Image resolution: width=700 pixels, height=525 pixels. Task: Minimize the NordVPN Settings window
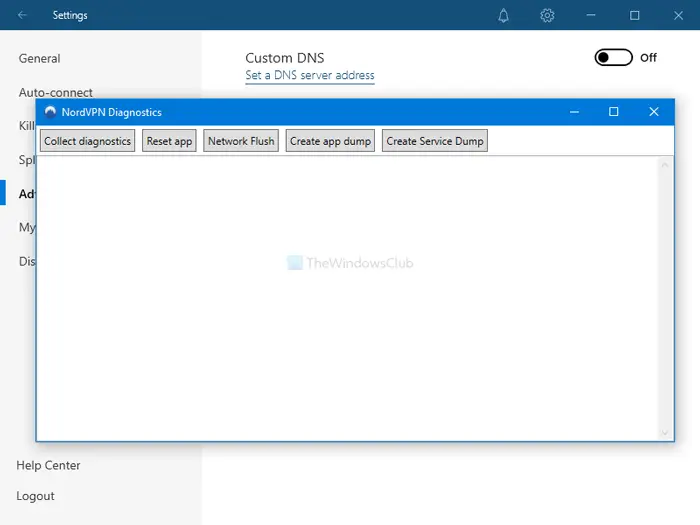pos(591,15)
